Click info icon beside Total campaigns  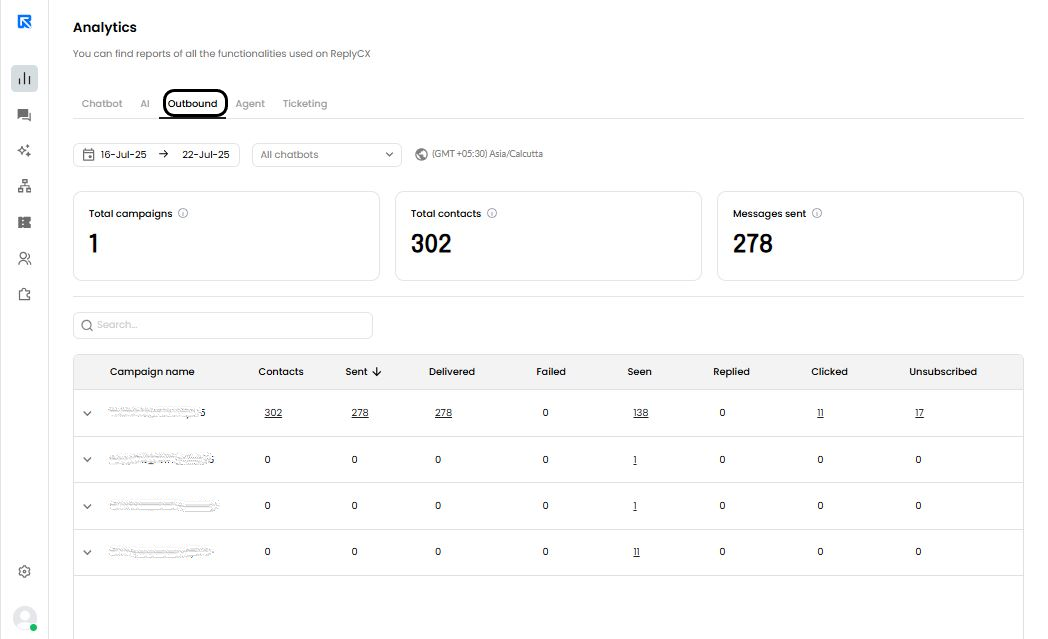pyautogui.click(x=183, y=213)
